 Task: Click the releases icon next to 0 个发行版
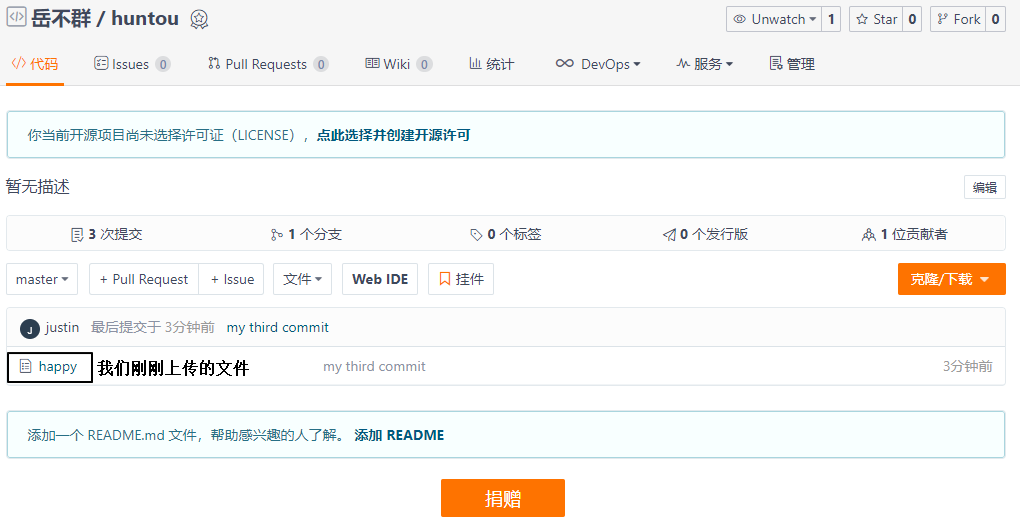(x=669, y=235)
